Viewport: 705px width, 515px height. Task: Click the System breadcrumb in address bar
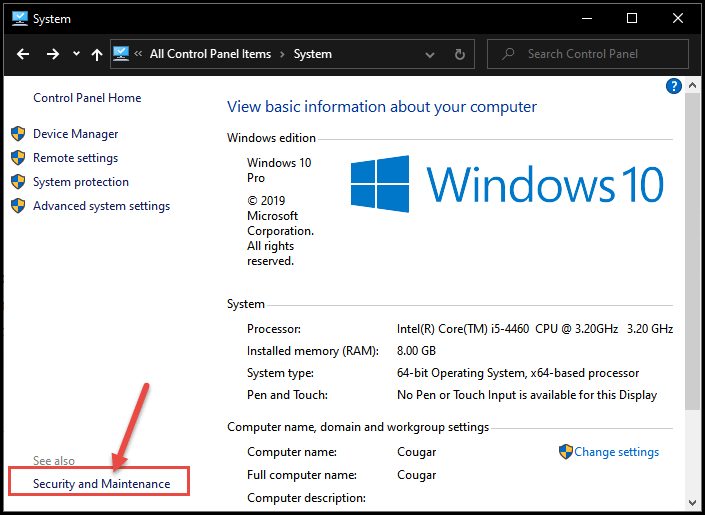tap(312, 54)
